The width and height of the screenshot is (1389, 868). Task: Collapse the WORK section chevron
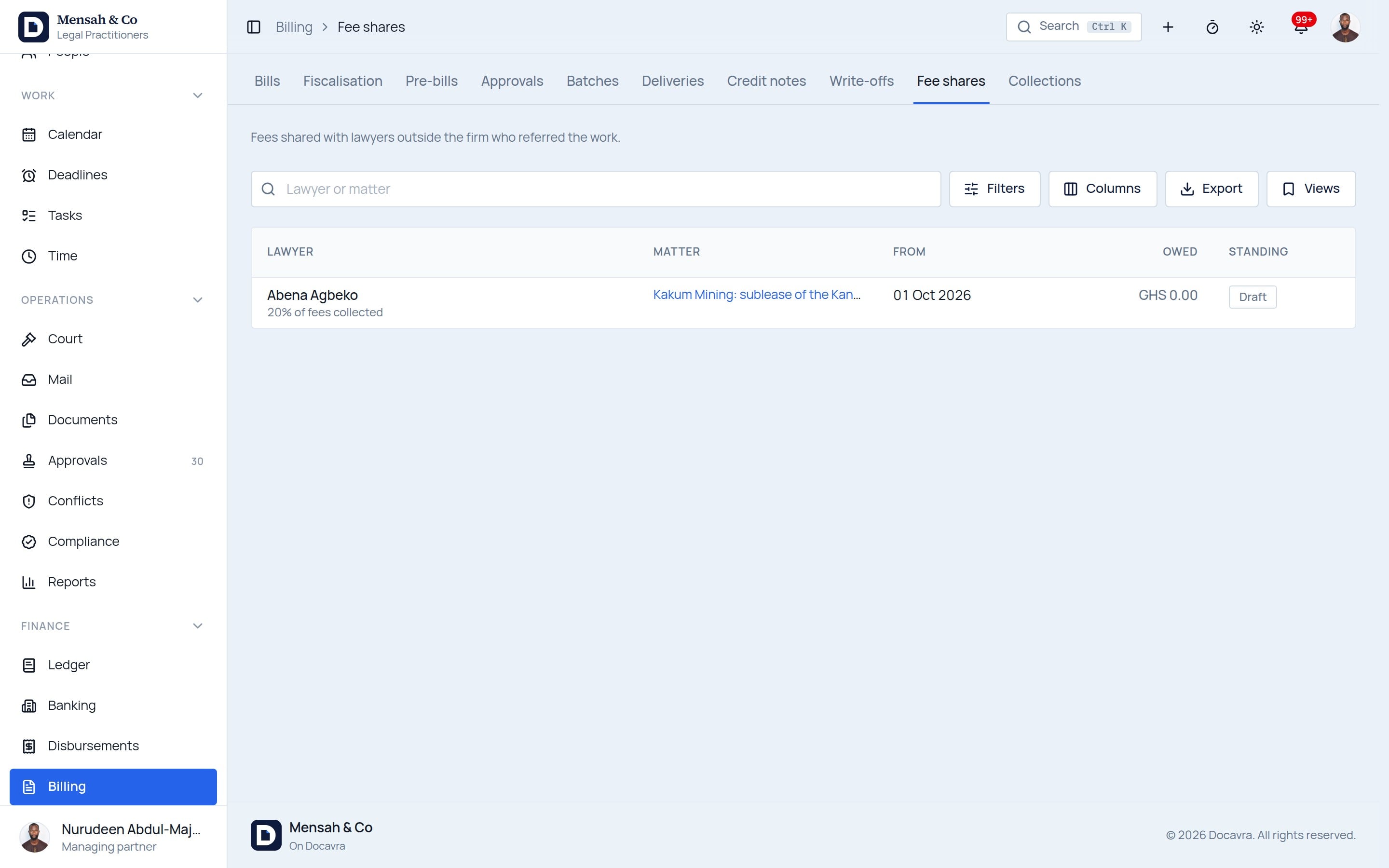pyautogui.click(x=197, y=95)
